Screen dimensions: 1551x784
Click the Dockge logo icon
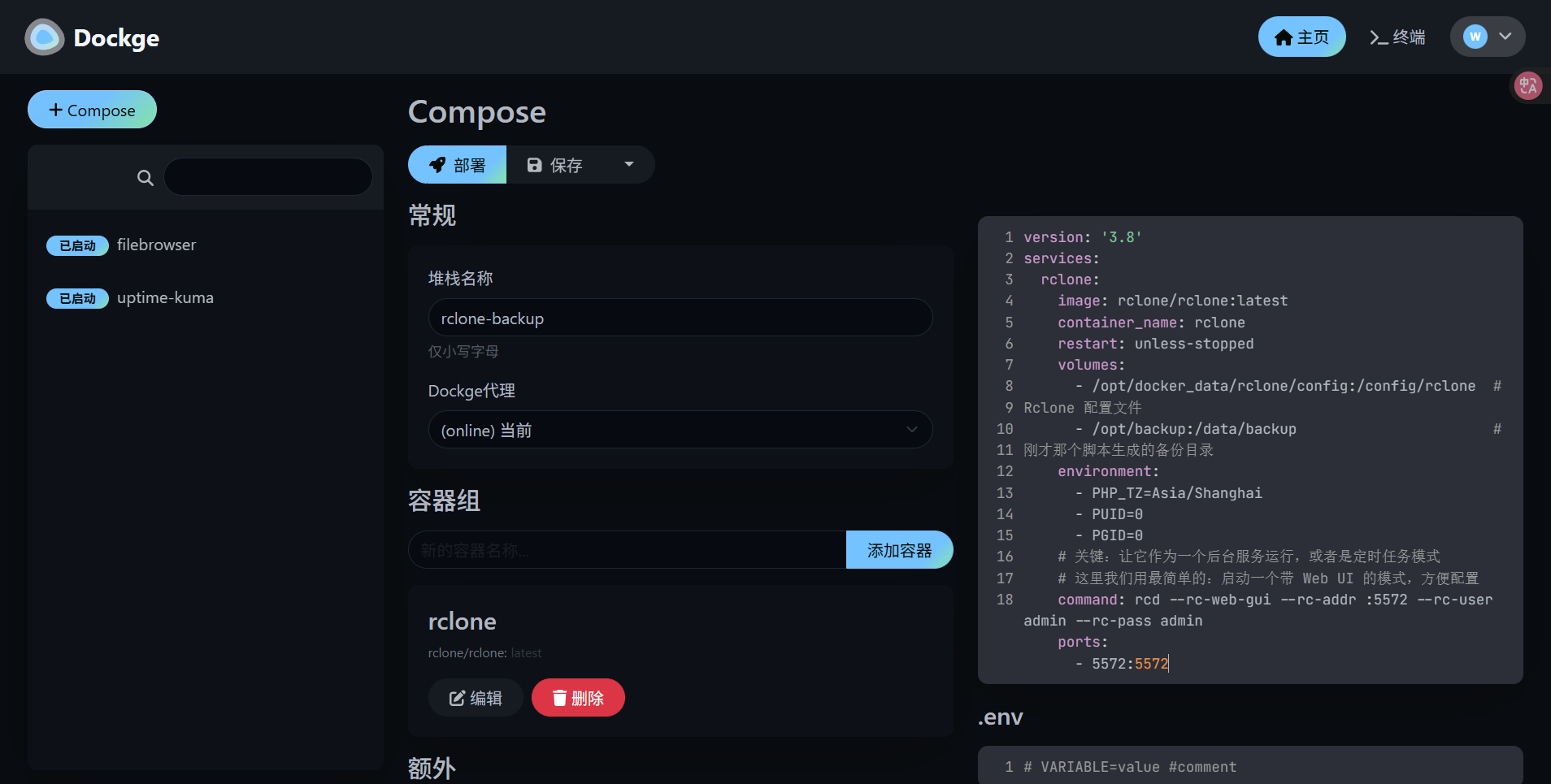click(x=45, y=37)
